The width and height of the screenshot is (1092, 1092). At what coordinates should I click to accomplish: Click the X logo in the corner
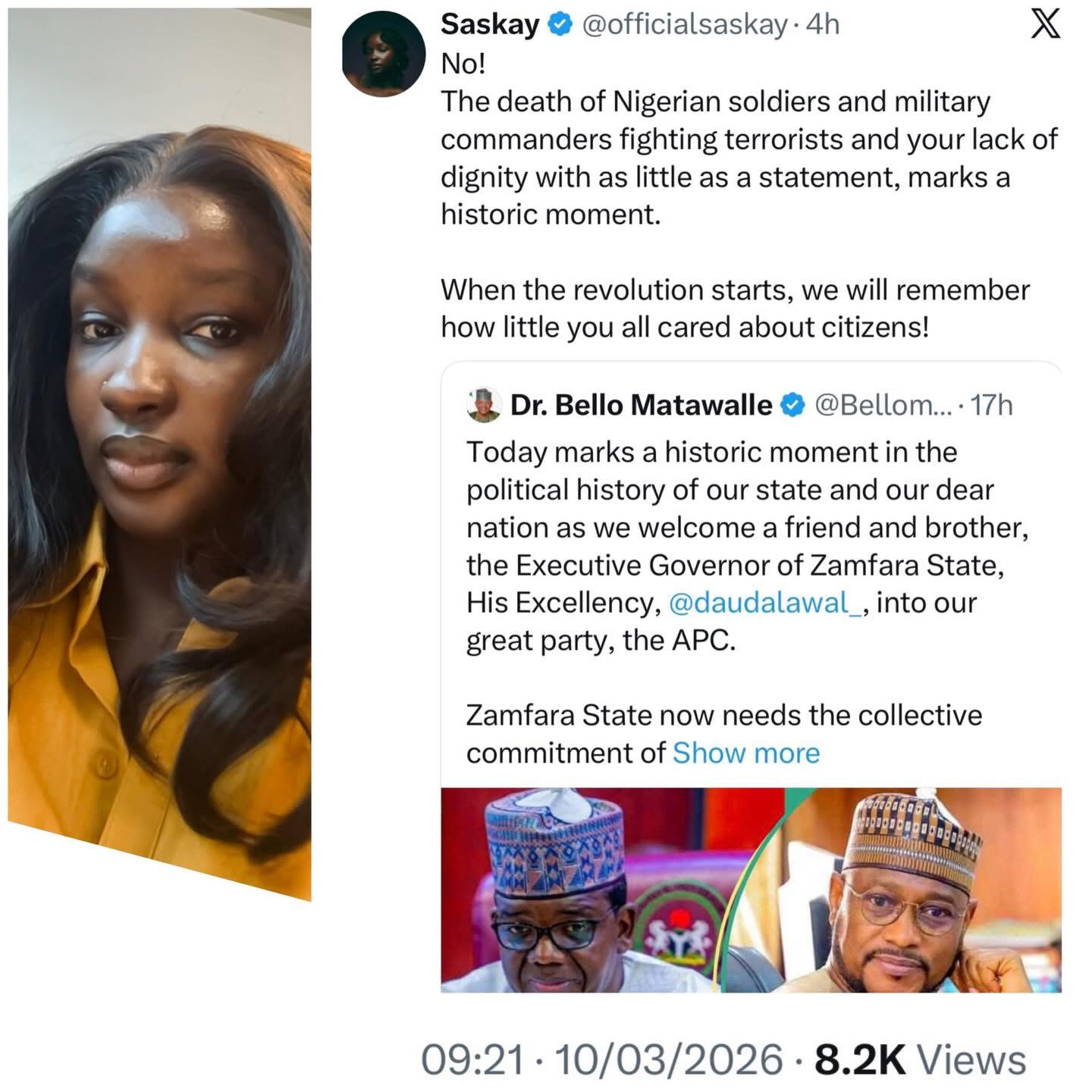tap(1046, 26)
